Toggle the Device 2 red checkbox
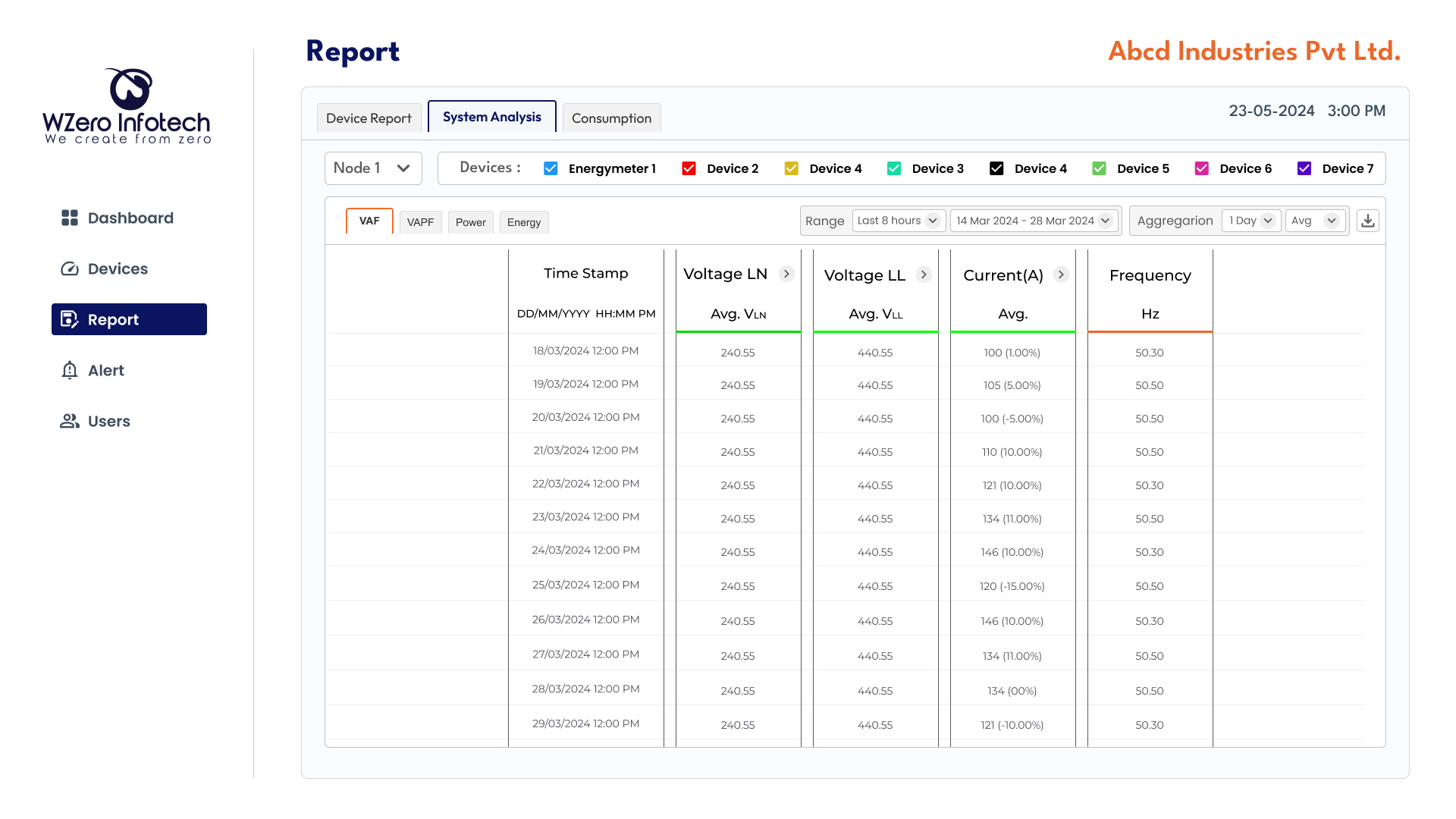 [x=689, y=168]
